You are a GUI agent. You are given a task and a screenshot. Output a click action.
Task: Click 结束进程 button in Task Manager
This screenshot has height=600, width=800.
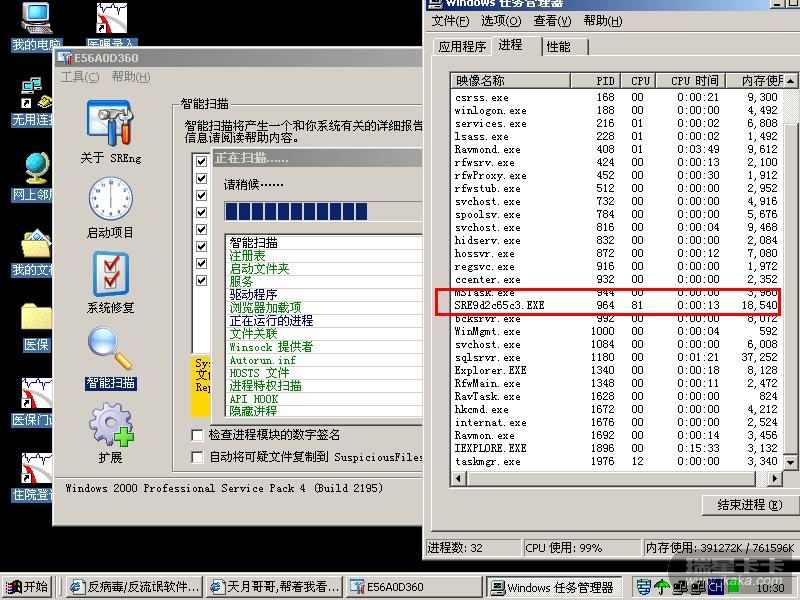[x=749, y=505]
